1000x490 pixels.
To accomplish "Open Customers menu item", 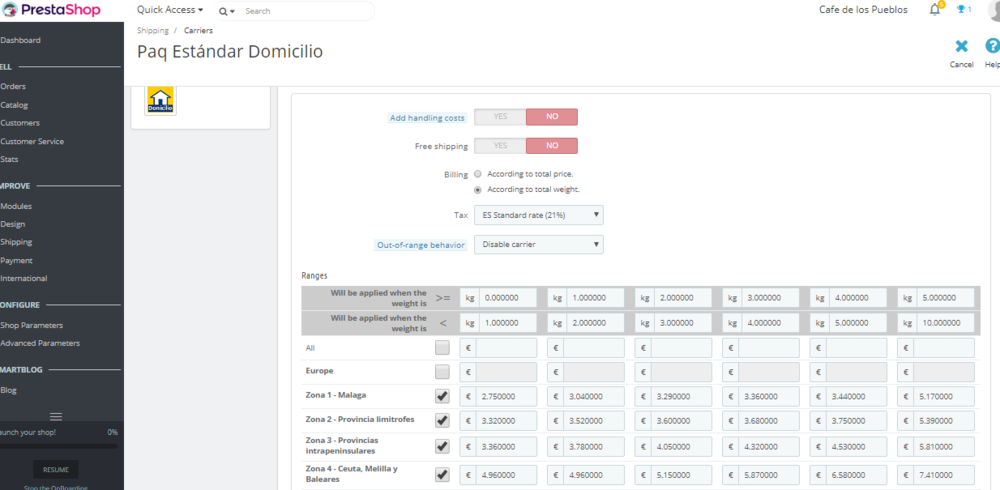I will [20, 122].
